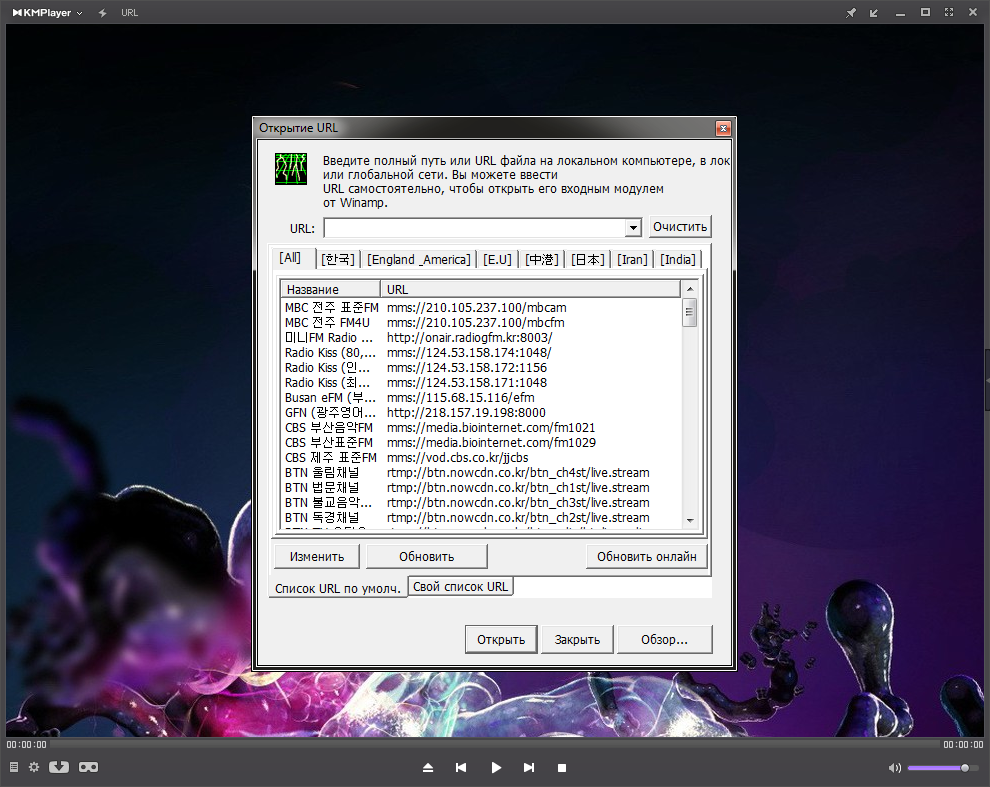Open the KMPlayer main menu logo

47,13
